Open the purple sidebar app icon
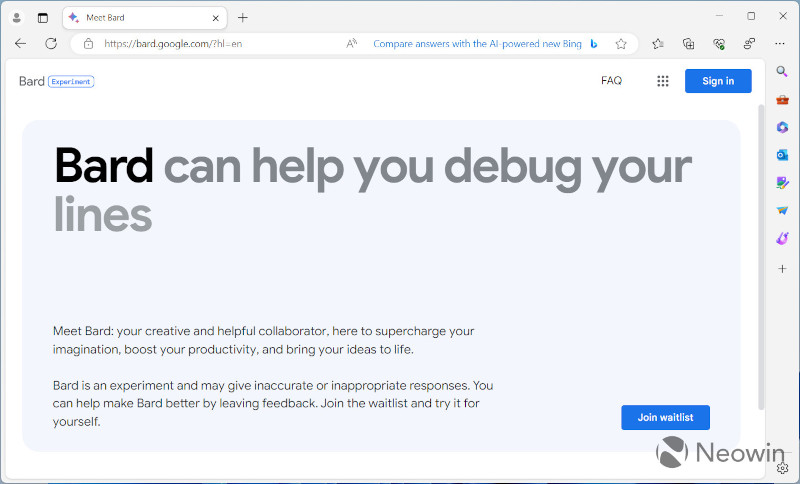This screenshot has height=484, width=800. click(782, 238)
